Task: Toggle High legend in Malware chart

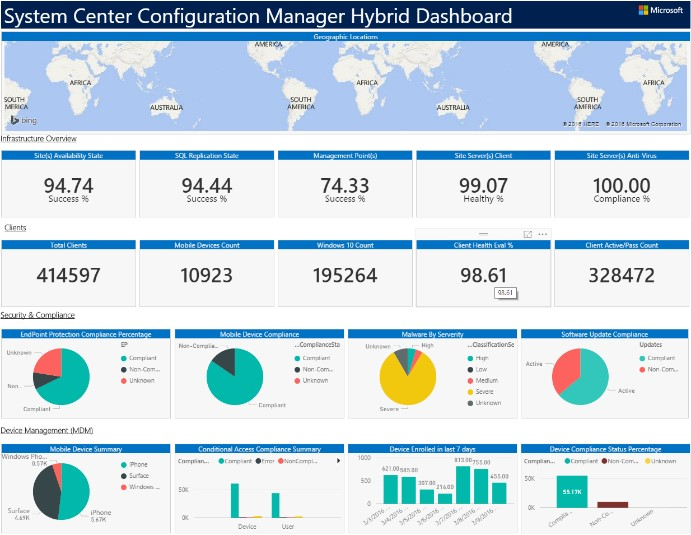Action: pyautogui.click(x=478, y=358)
